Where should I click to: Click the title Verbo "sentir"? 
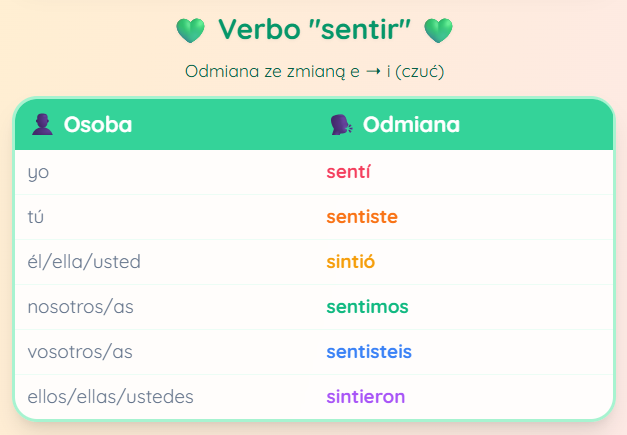pos(314,30)
